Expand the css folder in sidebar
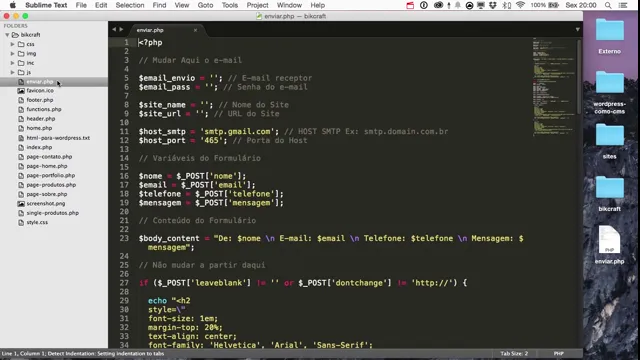This screenshot has height=360, width=640. pyautogui.click(x=13, y=44)
